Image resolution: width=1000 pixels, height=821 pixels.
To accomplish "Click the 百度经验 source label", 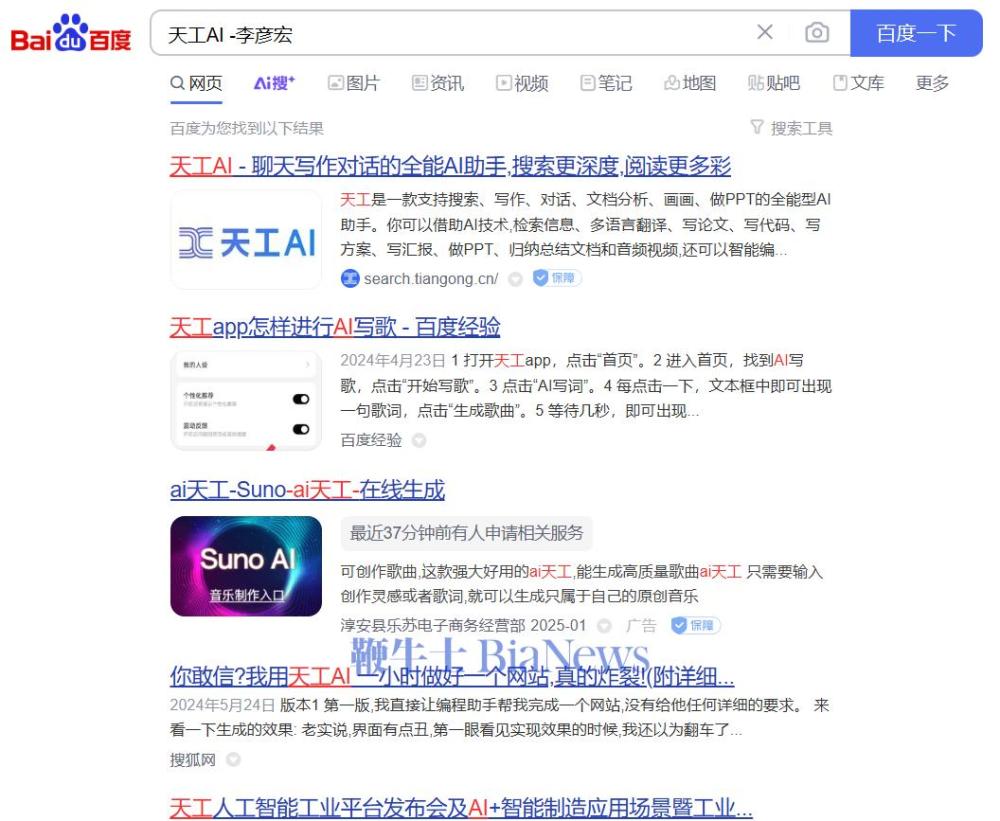I will tap(371, 440).
